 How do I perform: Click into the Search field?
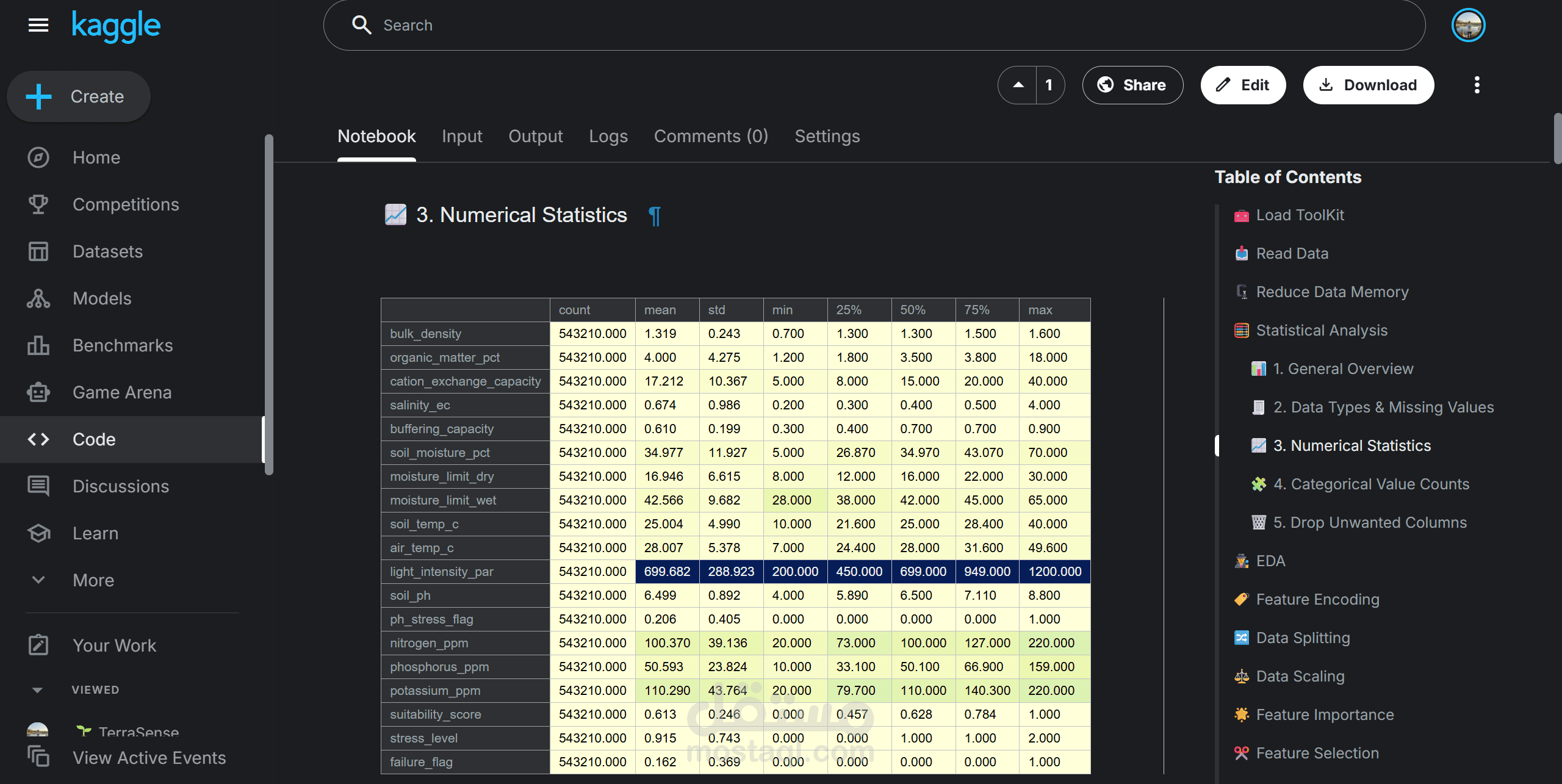pos(874,25)
